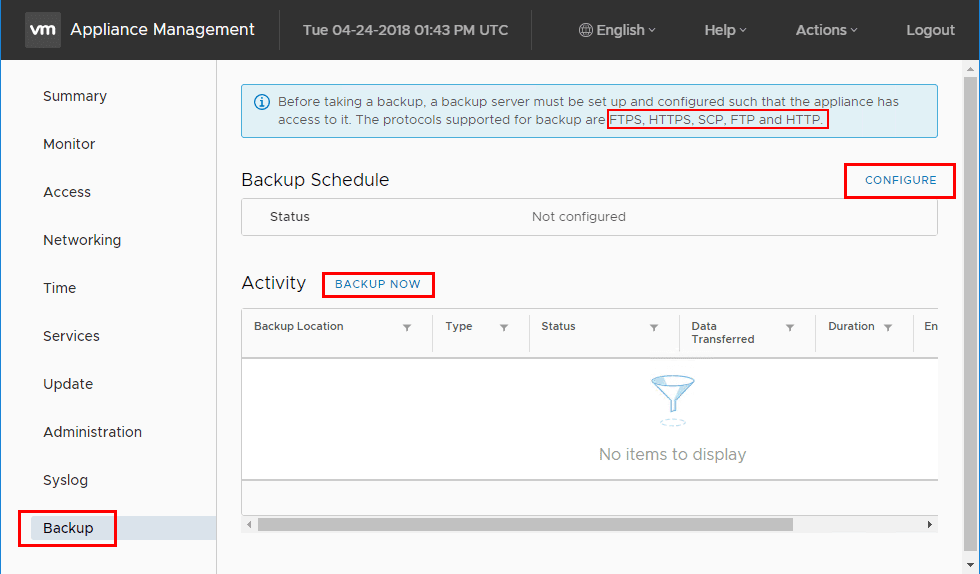Click the globe language icon
The image size is (980, 574).
point(586,30)
